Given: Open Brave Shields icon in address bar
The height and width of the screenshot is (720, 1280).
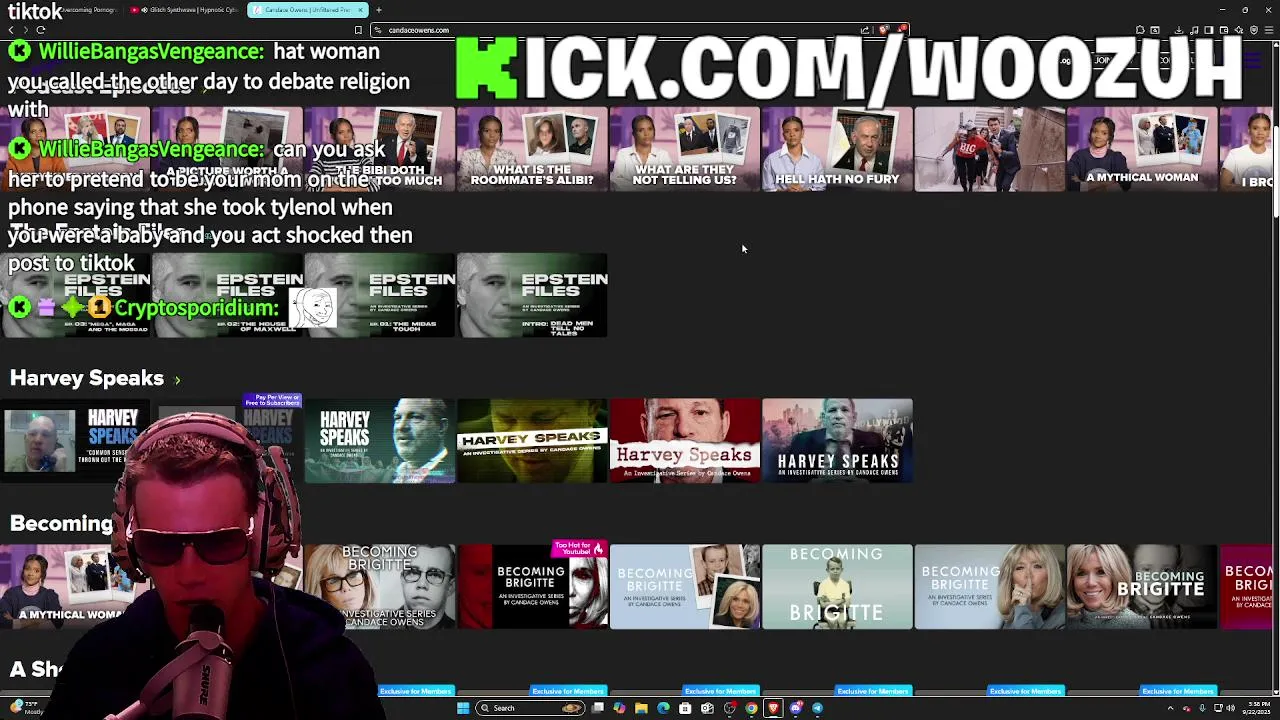Looking at the screenshot, I should tap(884, 29).
